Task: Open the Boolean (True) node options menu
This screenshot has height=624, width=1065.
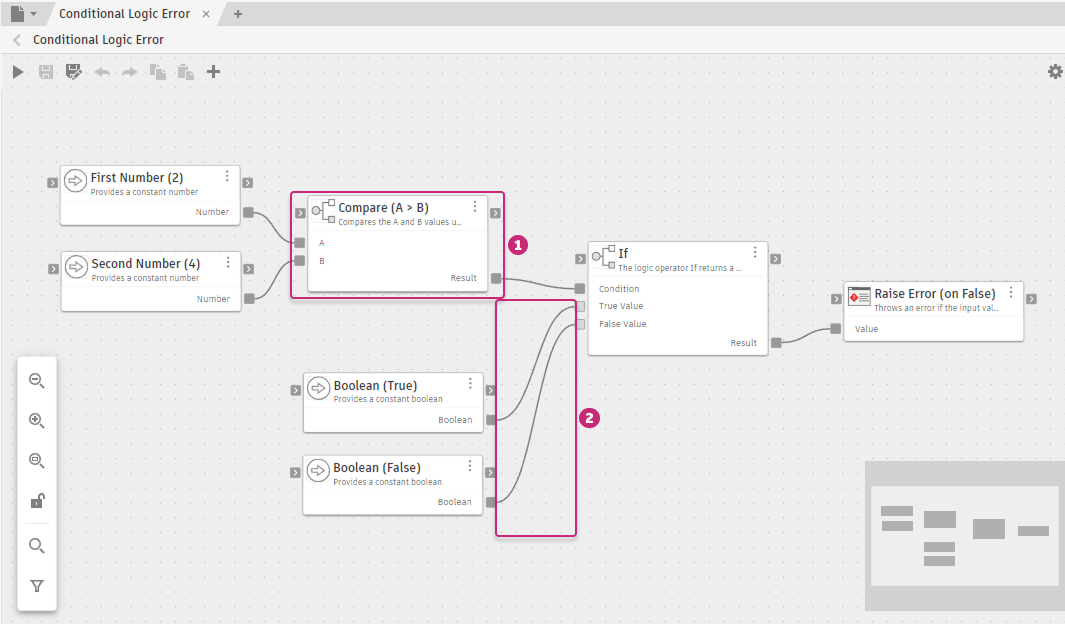Action: [470, 384]
